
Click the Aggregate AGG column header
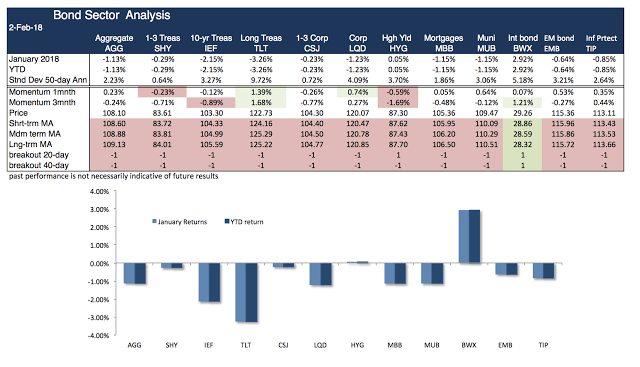(114, 43)
